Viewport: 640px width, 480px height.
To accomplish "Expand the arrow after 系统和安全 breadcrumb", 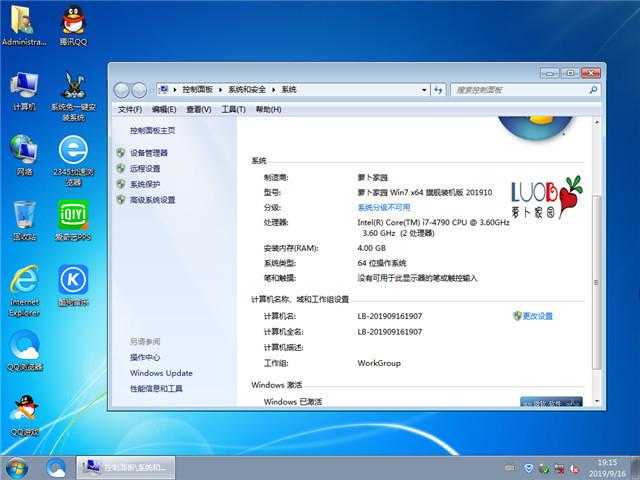I will (273, 90).
